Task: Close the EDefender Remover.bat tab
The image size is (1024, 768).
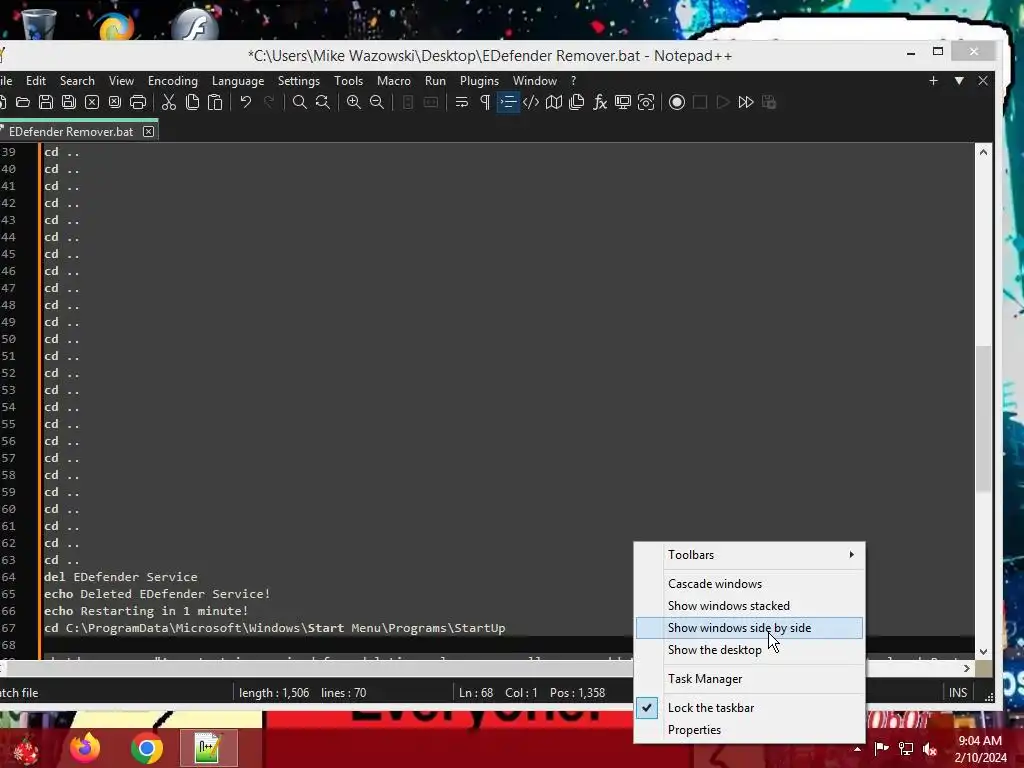Action: pyautogui.click(x=149, y=132)
